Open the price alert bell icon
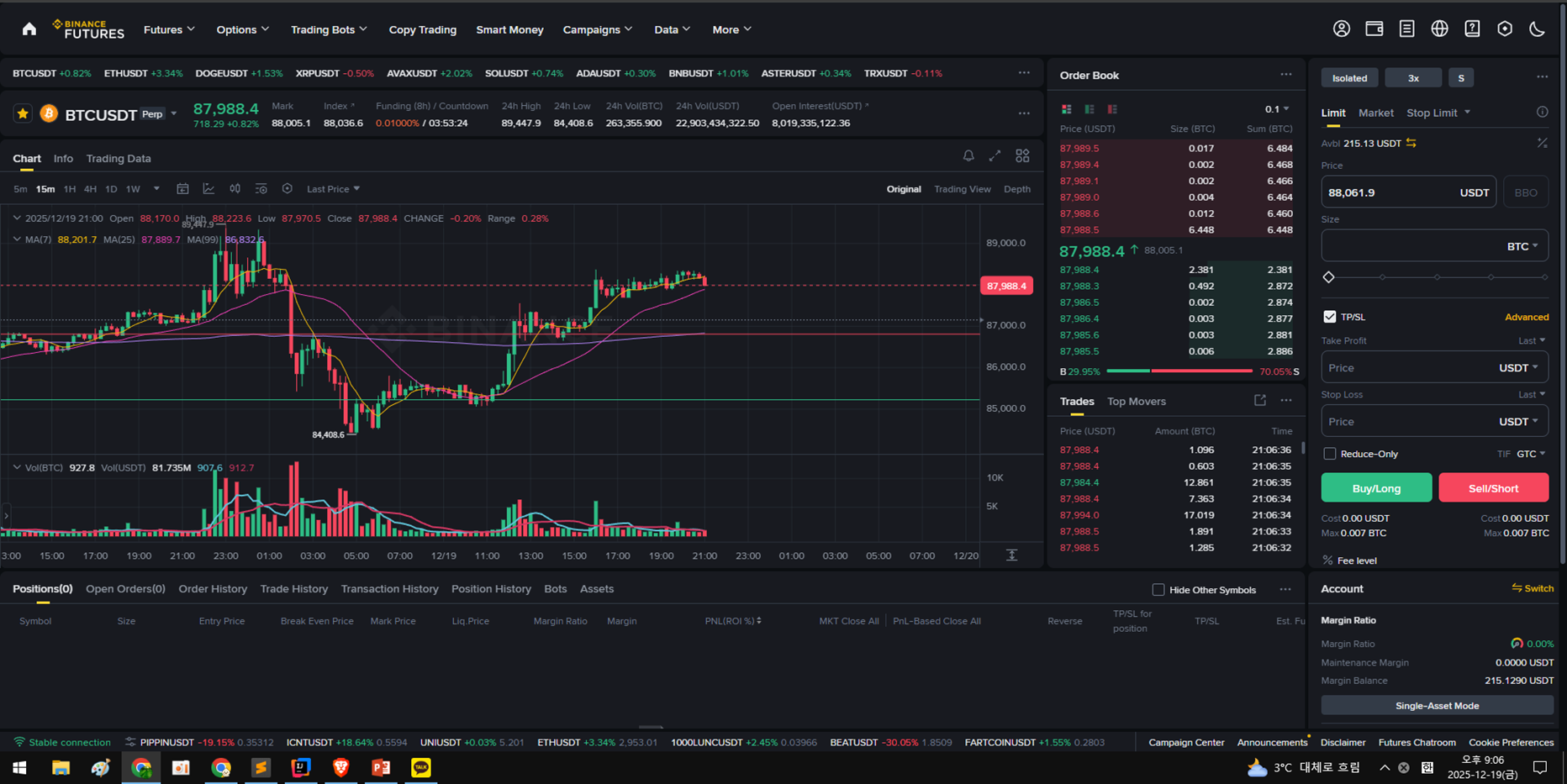Screen dimensions: 1567x784 pyautogui.click(x=968, y=155)
